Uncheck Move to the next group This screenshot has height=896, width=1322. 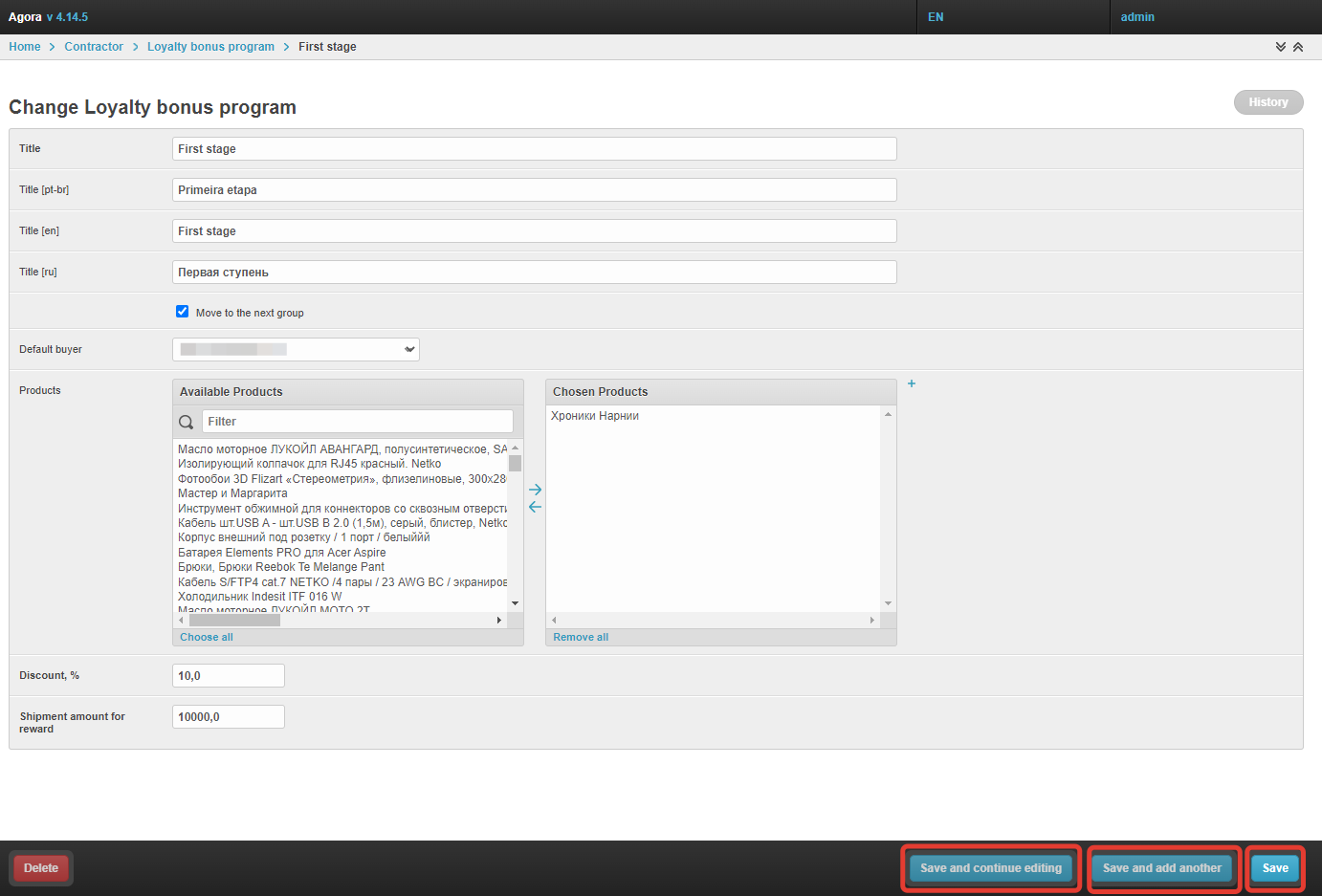(183, 312)
